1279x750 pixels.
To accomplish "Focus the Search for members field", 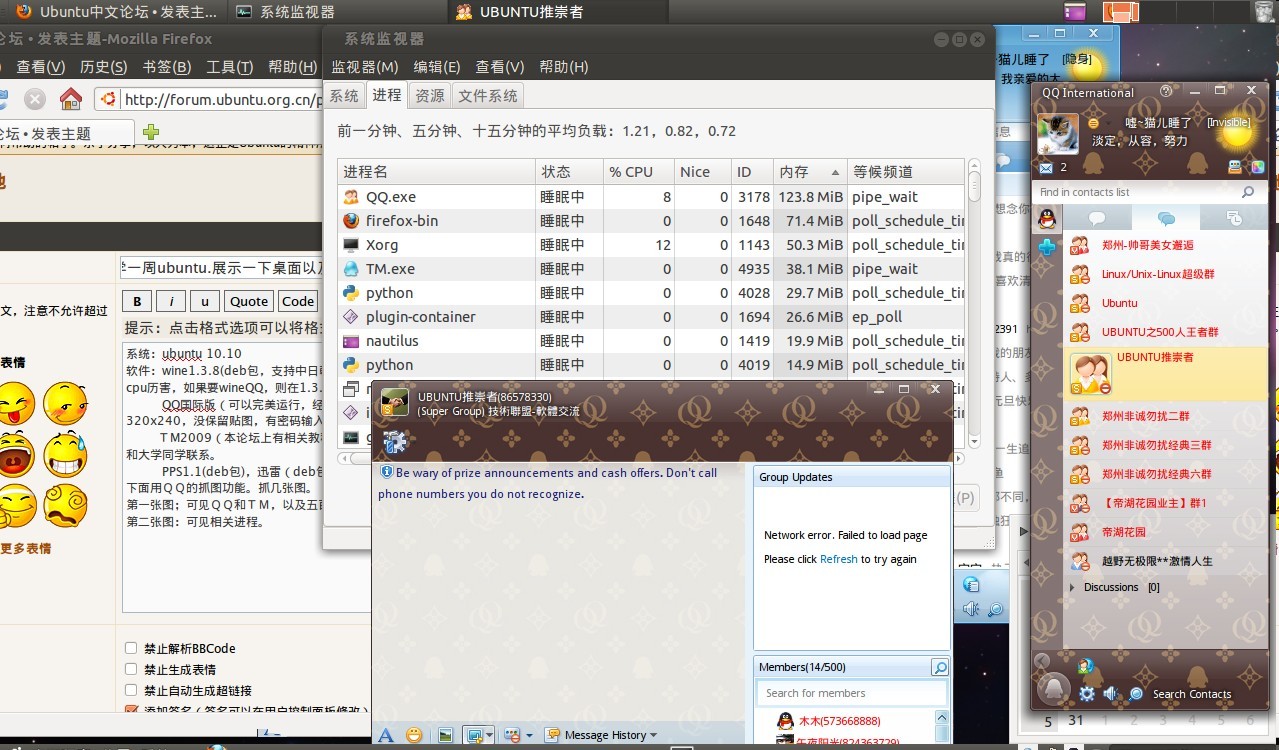I will coord(852,693).
